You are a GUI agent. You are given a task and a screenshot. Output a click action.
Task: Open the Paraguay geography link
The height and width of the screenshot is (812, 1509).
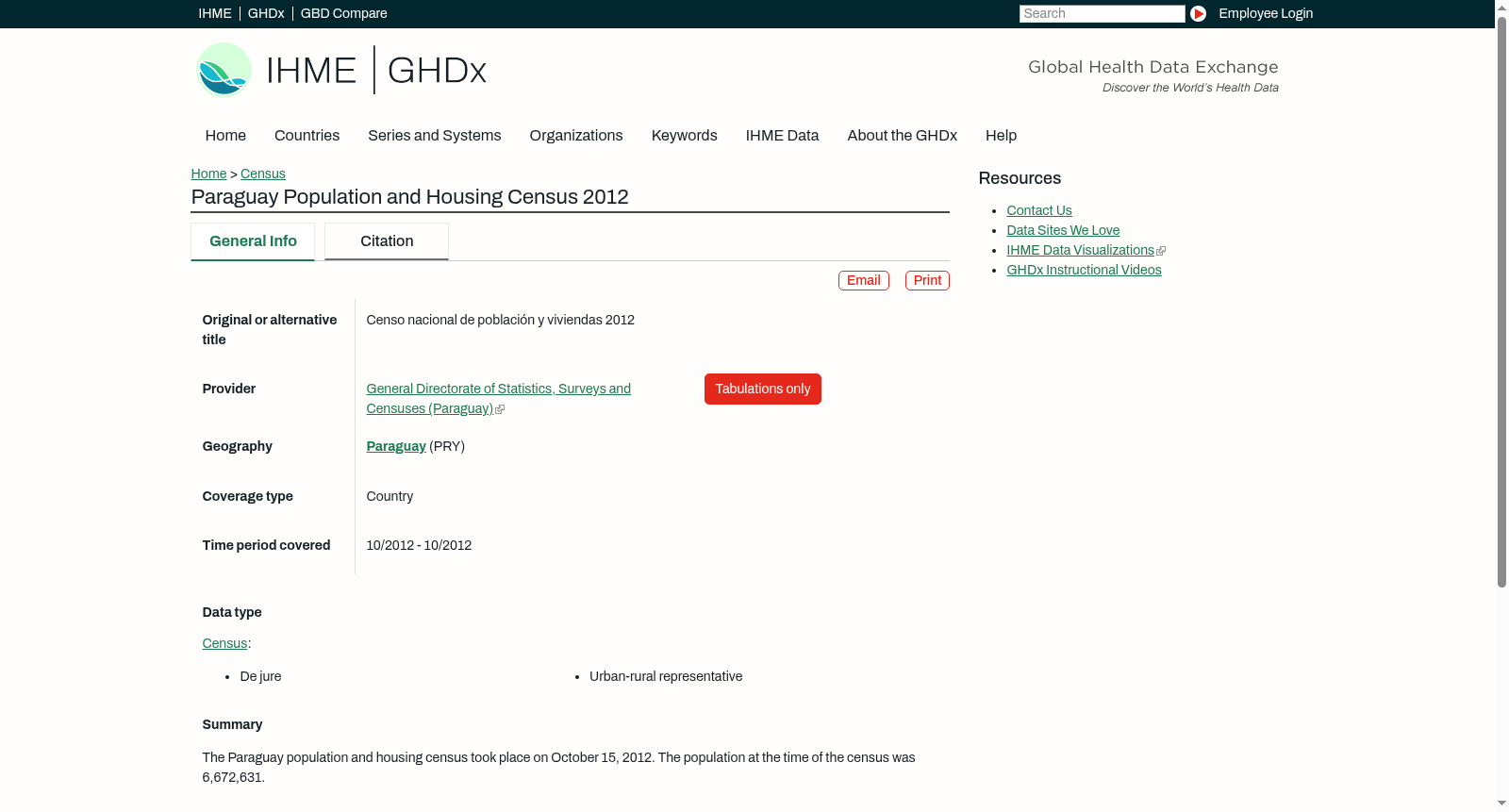point(396,447)
